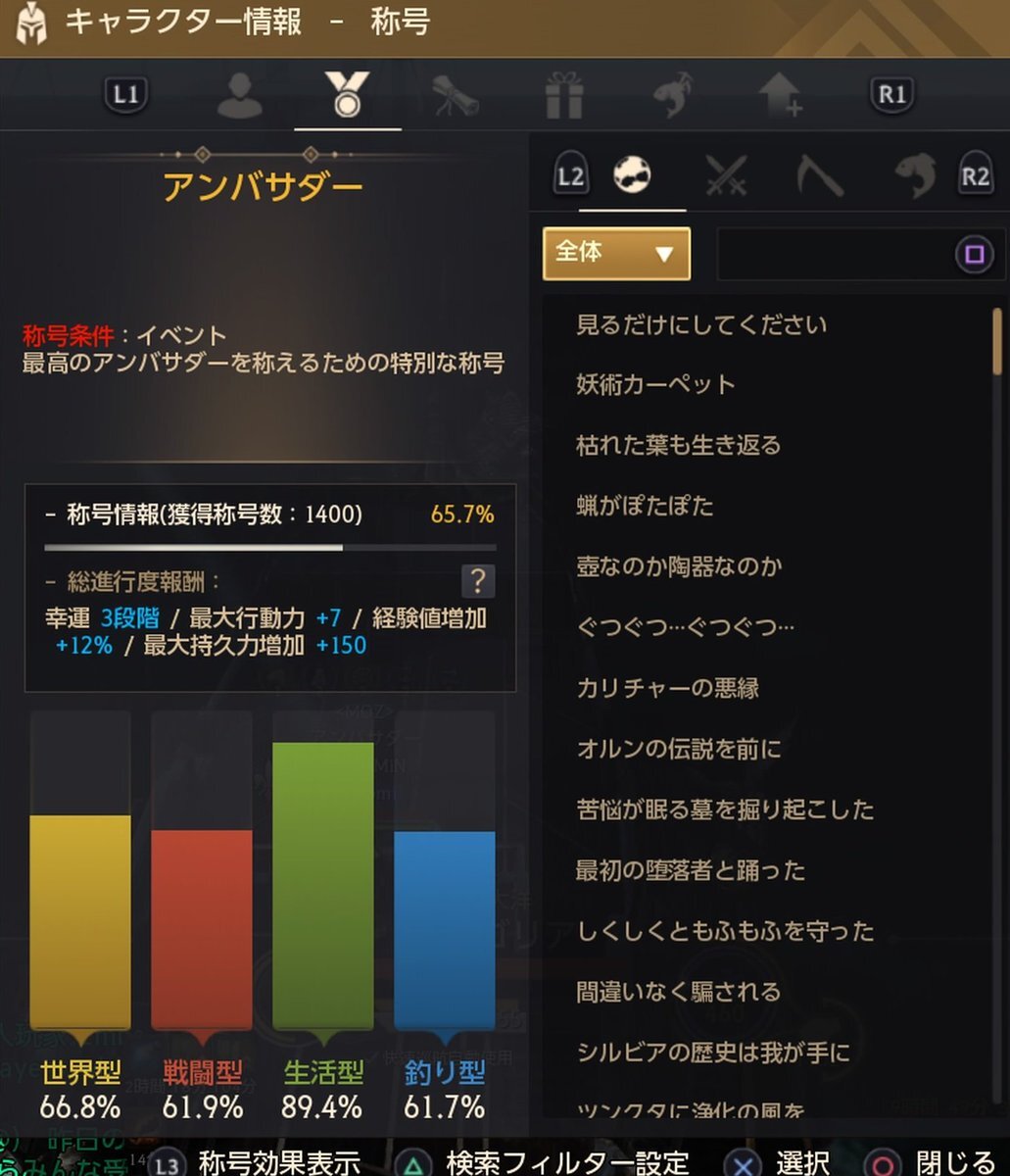Select the medal titles tab icon
Image resolution: width=1010 pixels, height=1176 pixels.
pyautogui.click(x=347, y=95)
